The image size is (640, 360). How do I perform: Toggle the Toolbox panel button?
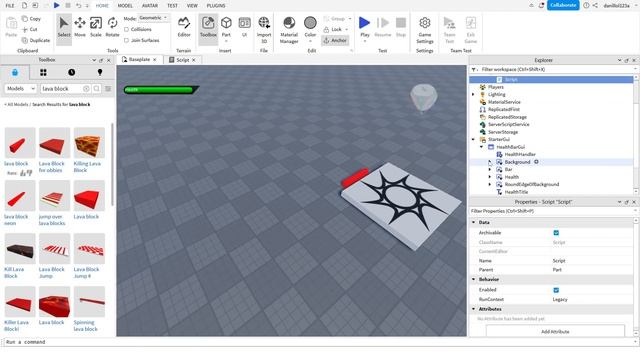208,28
